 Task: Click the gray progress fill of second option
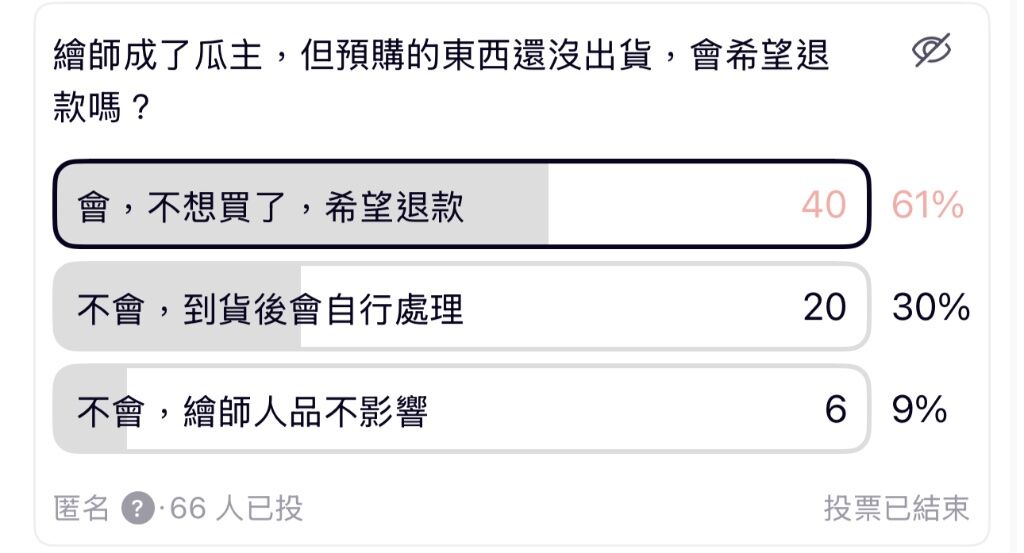coord(177,307)
